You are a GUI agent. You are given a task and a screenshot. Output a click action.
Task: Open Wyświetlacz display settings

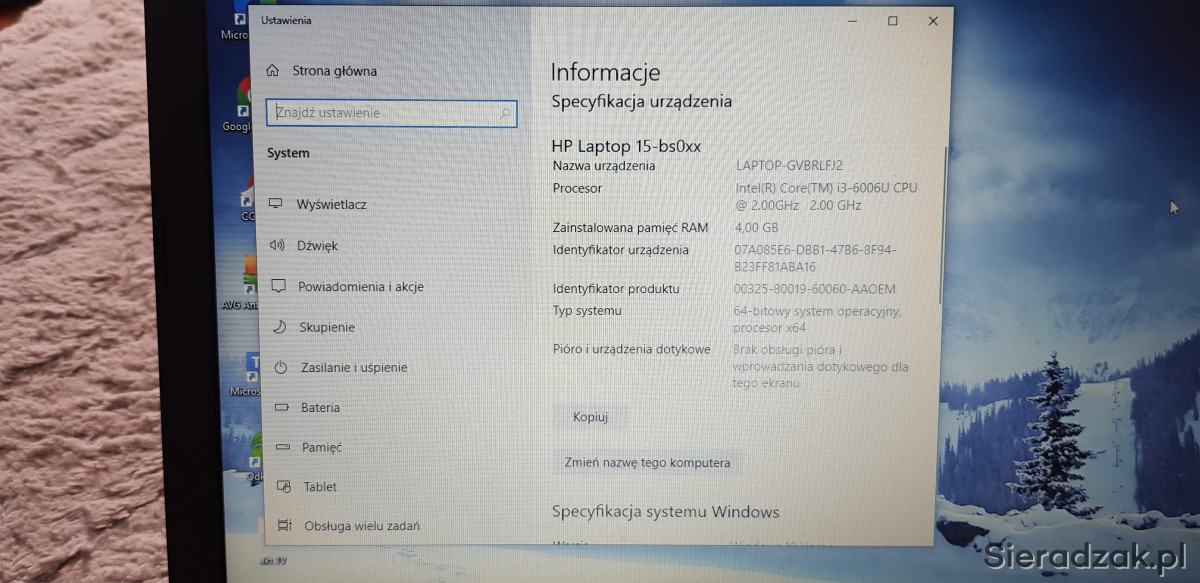click(x=331, y=204)
